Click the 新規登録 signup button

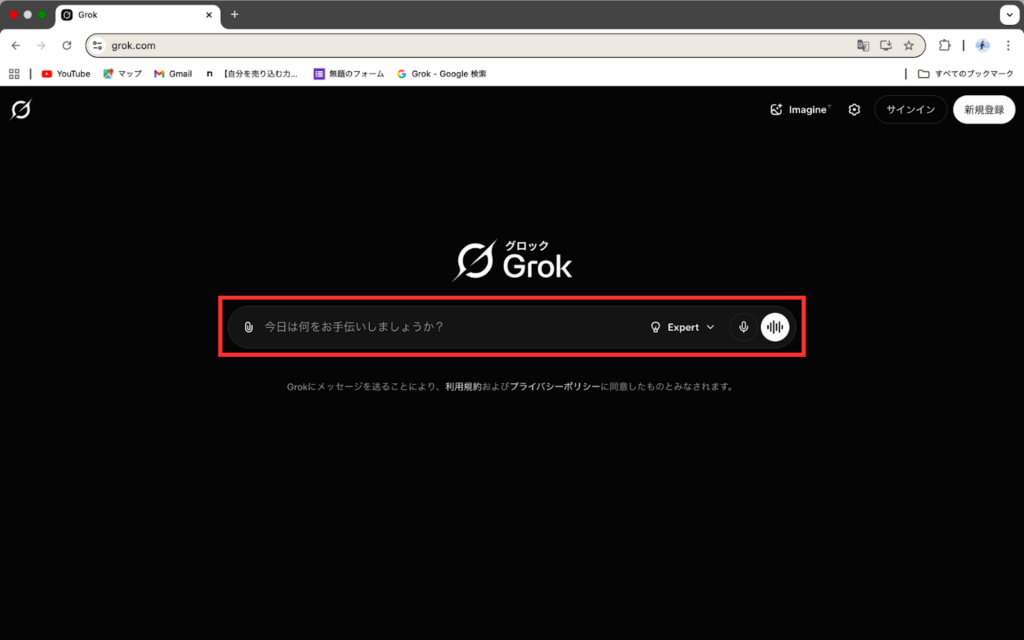click(x=984, y=109)
